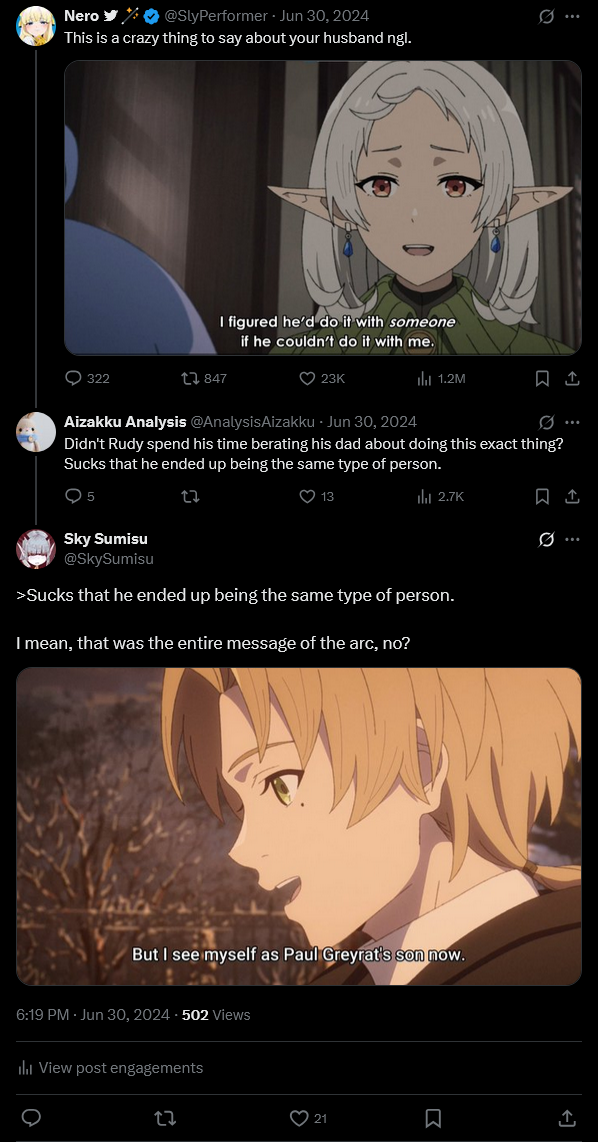Open more options on Sky Sumisu post

click(x=573, y=540)
